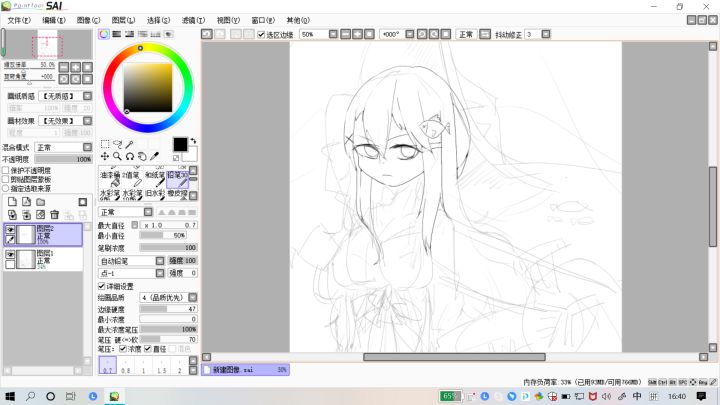Image resolution: width=720 pixels, height=405 pixels.
Task: Toggle pressure 浓度 density checkbox
Action: coord(123,349)
